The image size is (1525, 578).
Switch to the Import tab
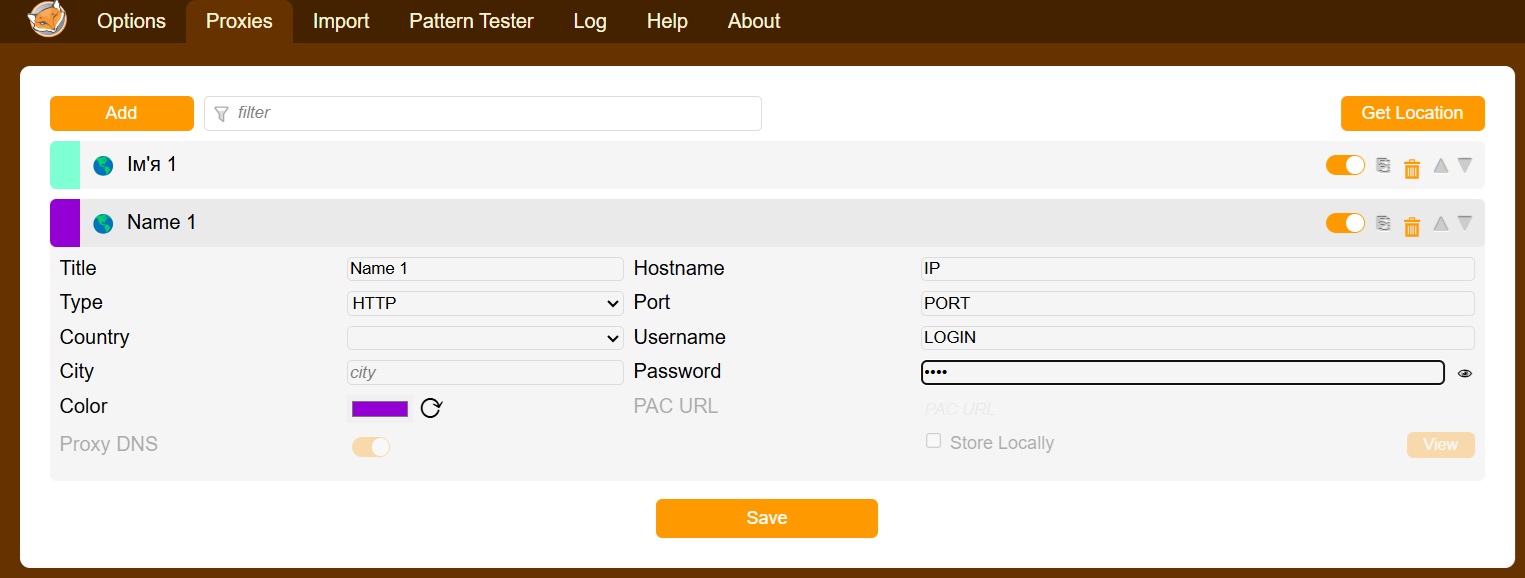[x=341, y=21]
